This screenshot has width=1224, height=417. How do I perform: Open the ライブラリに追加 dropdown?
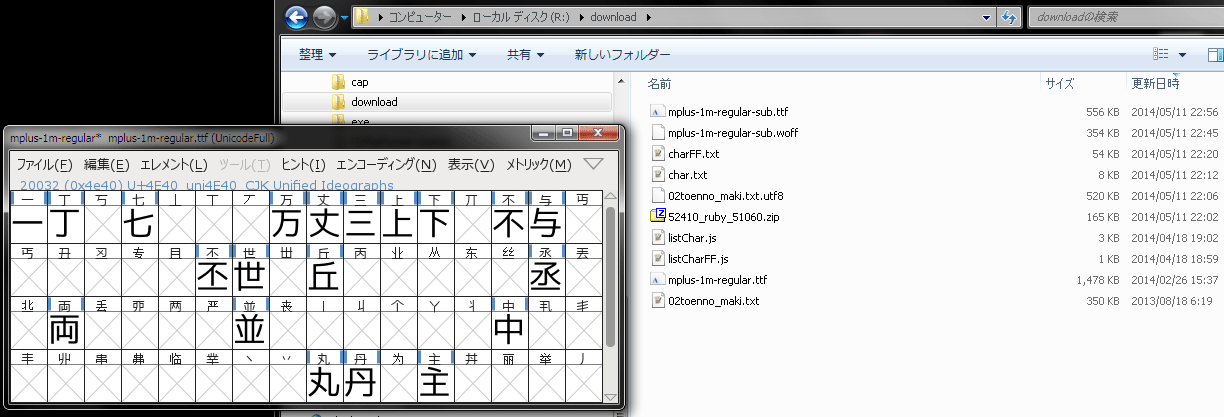pos(421,54)
